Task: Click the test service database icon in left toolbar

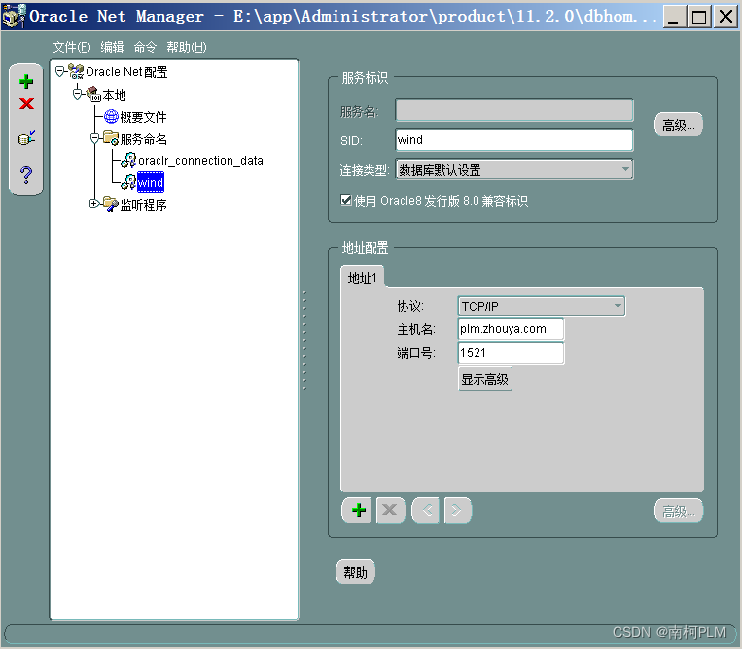Action: pyautogui.click(x=26, y=138)
